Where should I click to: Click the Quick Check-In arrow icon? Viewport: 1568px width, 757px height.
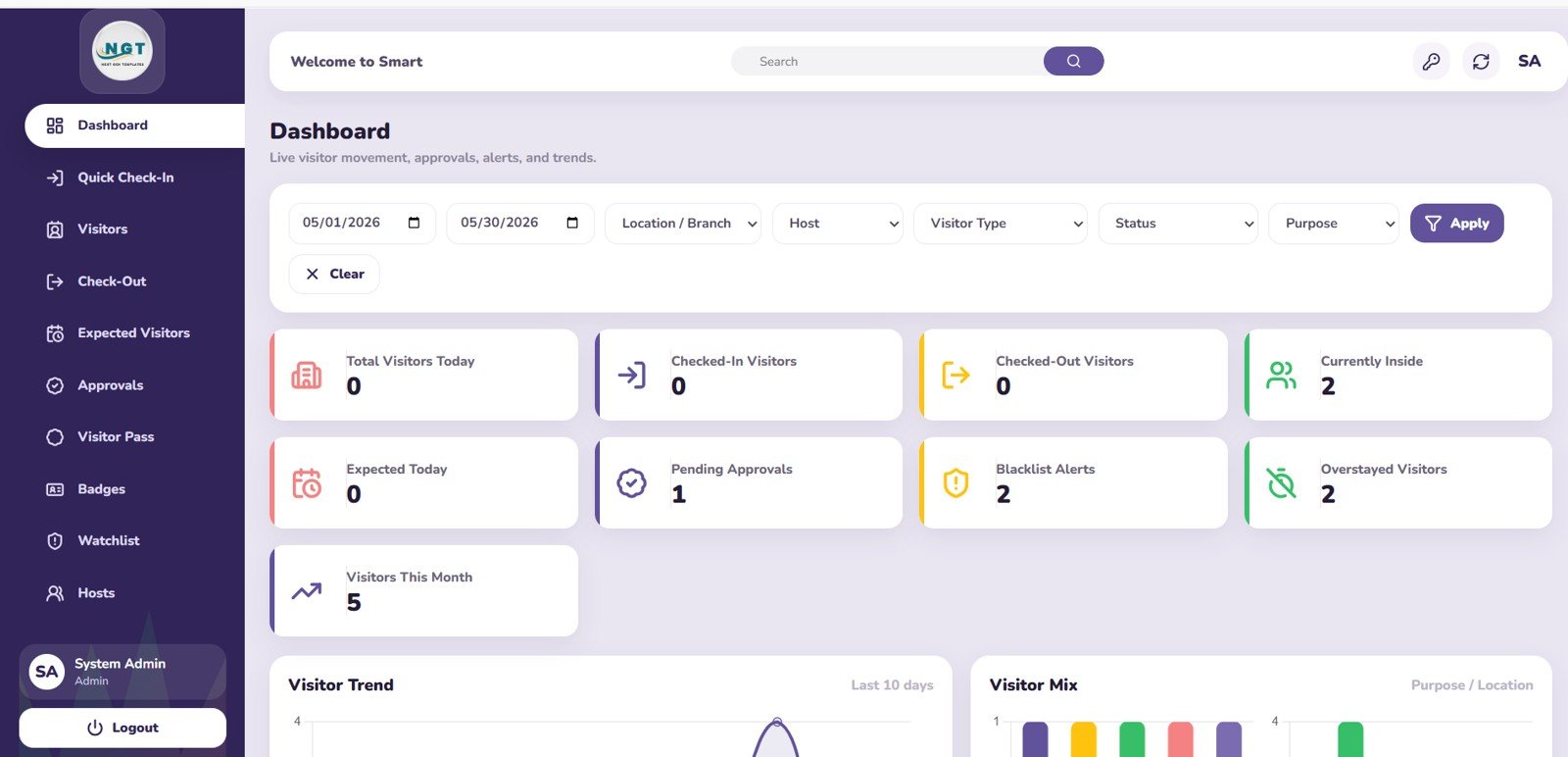click(55, 177)
